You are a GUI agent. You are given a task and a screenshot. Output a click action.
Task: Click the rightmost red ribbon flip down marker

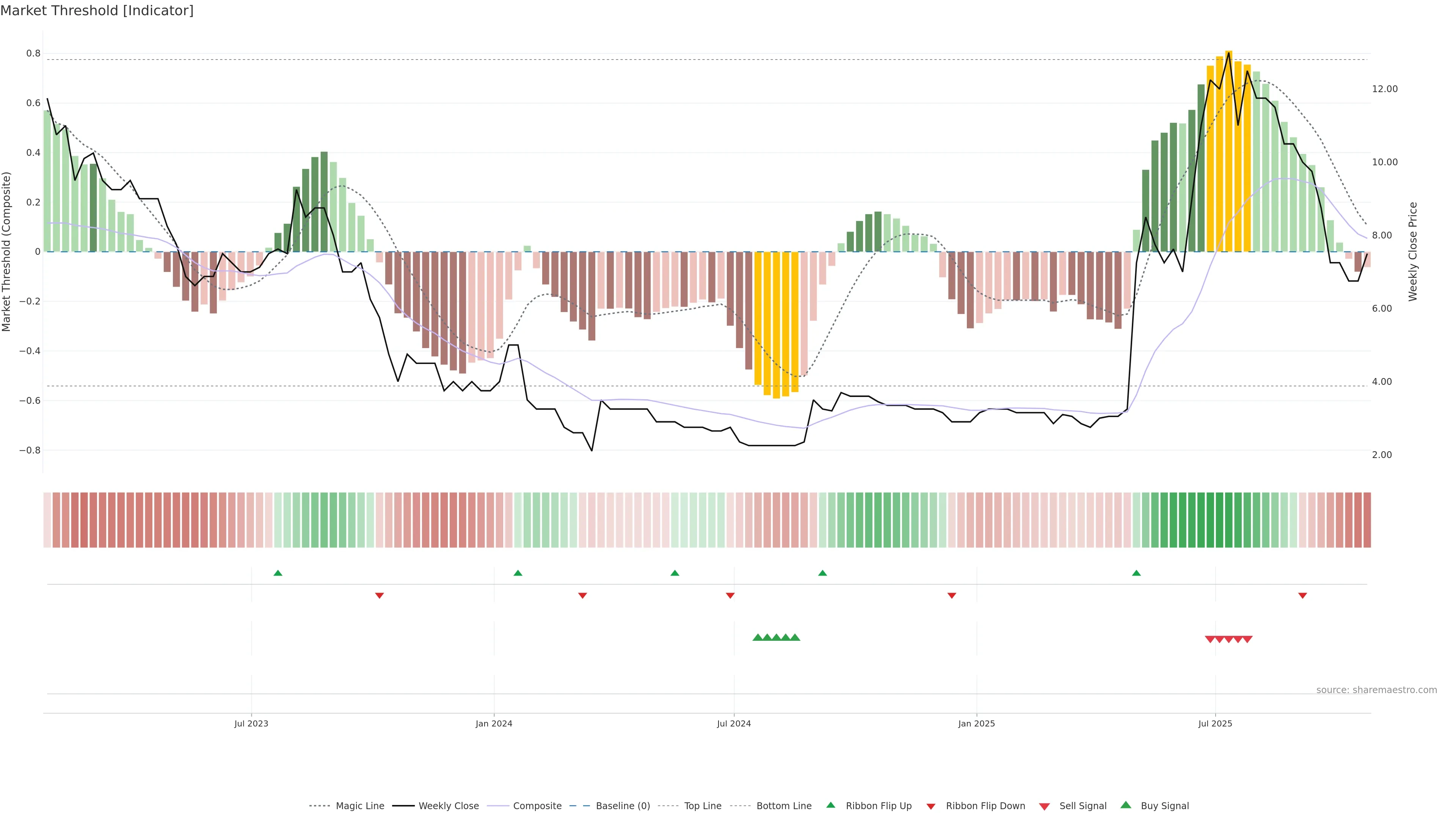(x=1302, y=596)
